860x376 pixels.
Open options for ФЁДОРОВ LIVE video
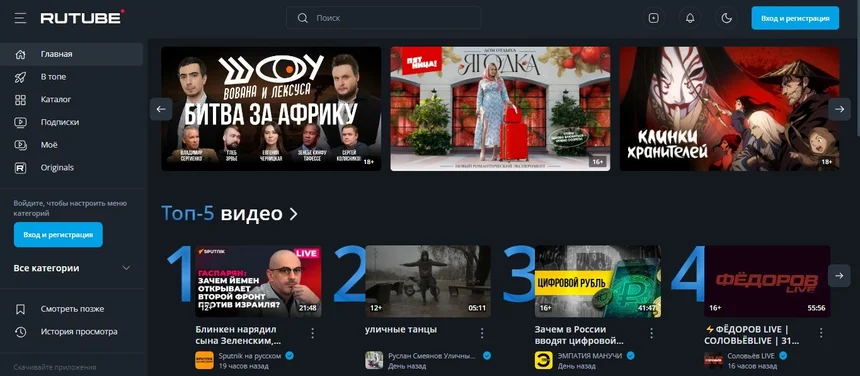pyautogui.click(x=821, y=333)
